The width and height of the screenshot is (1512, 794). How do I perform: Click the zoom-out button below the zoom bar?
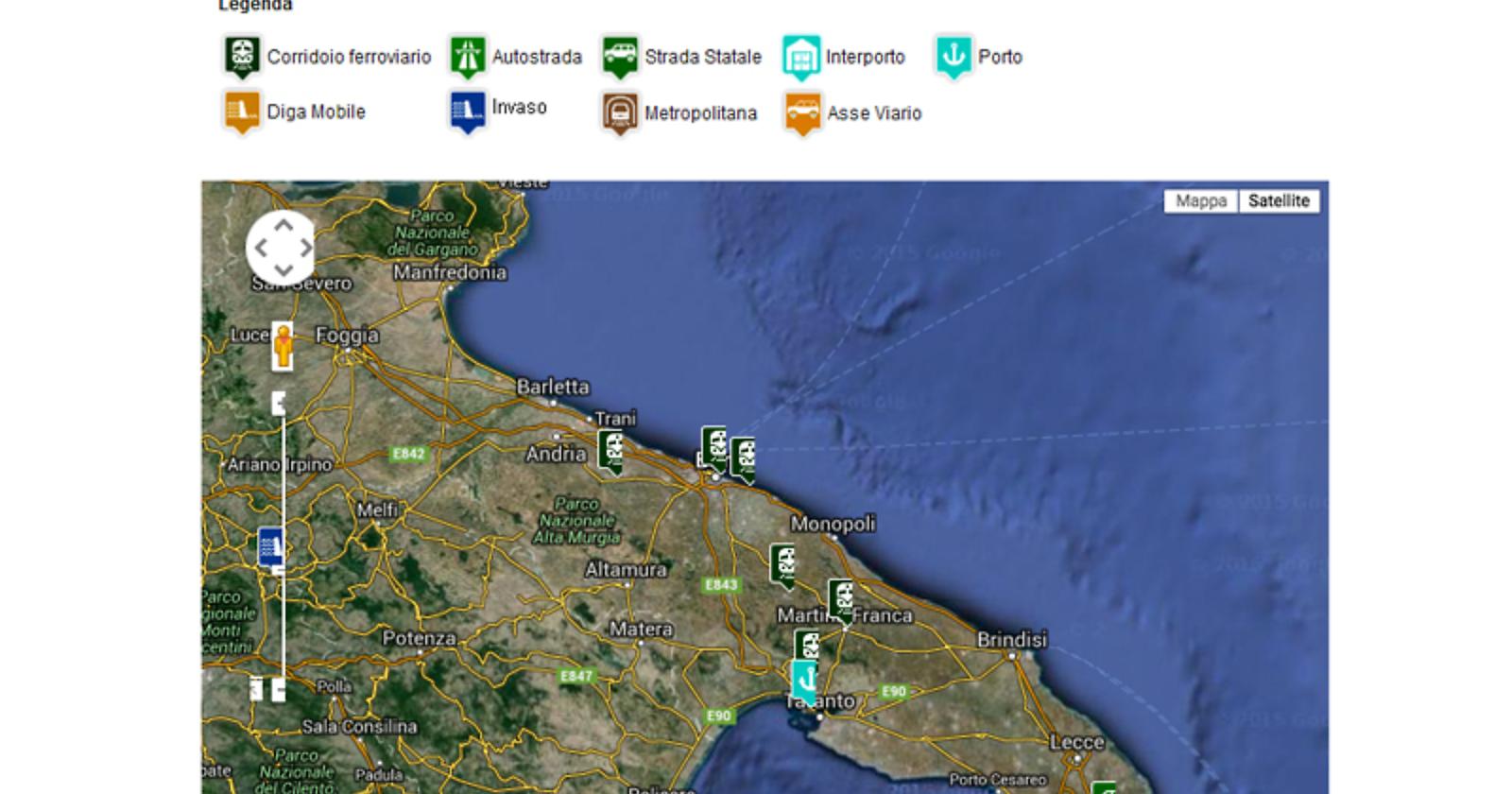(279, 689)
